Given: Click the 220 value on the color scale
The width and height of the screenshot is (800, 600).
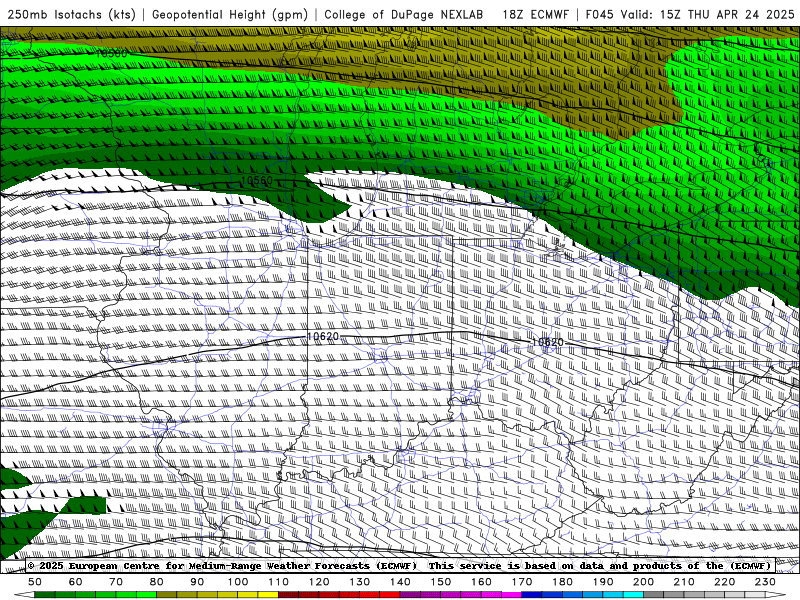Looking at the screenshot, I should click(x=724, y=582).
